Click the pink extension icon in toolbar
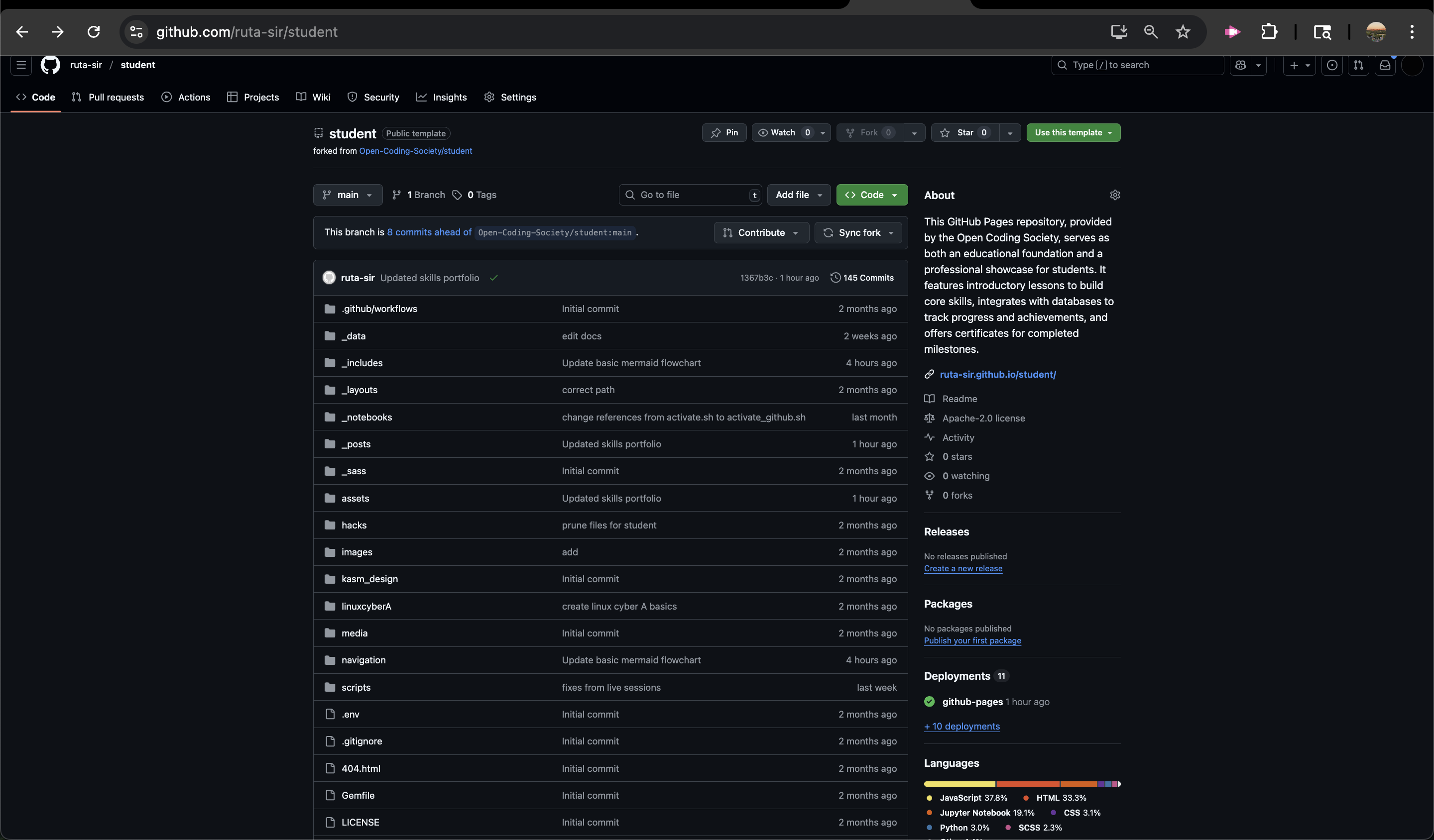 [x=1232, y=32]
